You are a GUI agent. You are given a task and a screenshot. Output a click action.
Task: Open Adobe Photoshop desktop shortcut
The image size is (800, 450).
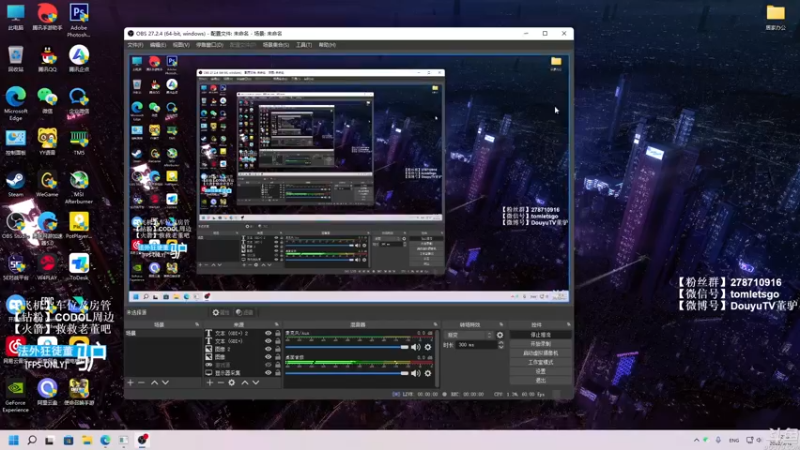tap(79, 19)
